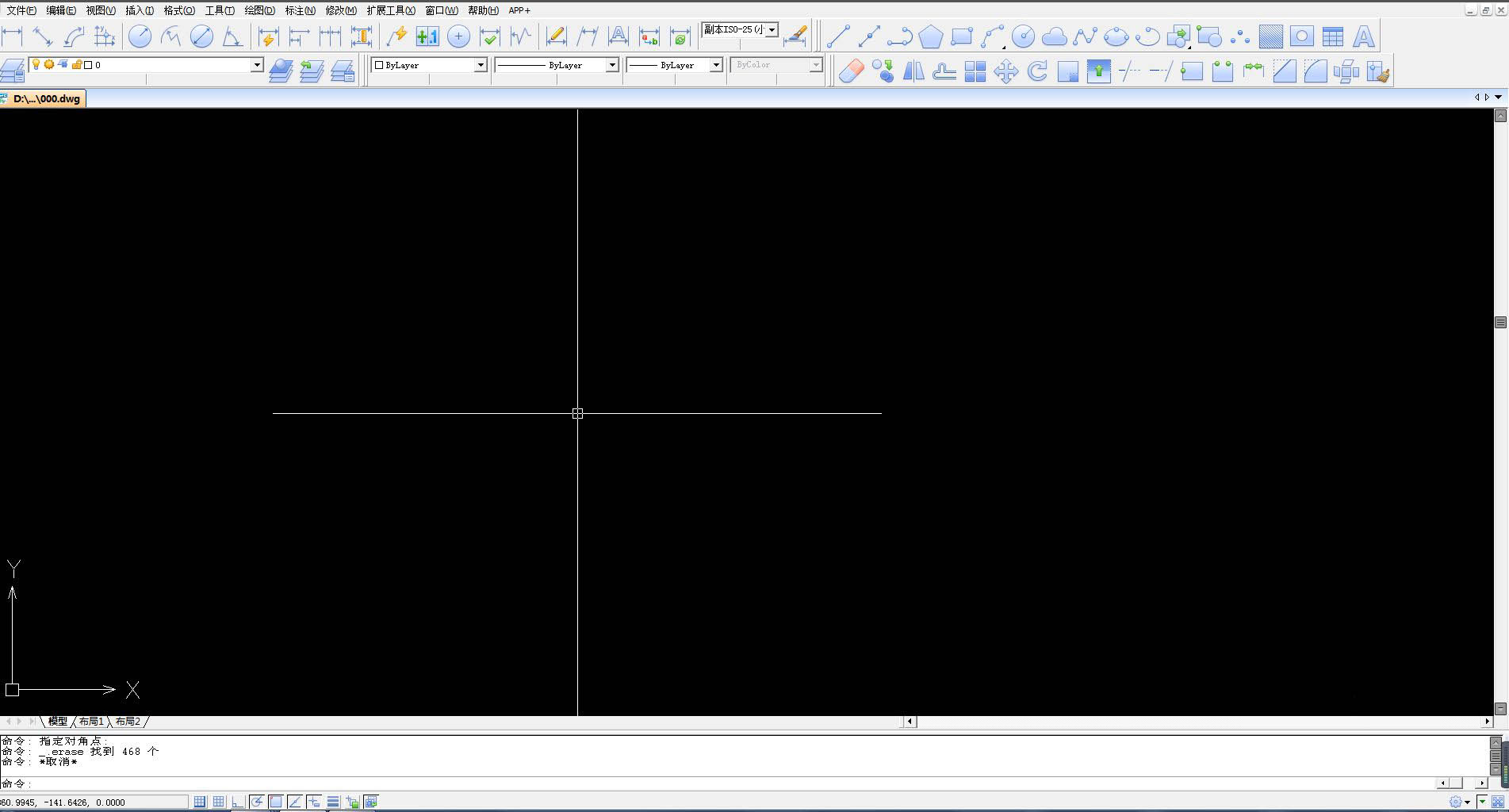The width and height of the screenshot is (1509, 812).
Task: Switch to the 布局1 layout tab
Action: [91, 722]
